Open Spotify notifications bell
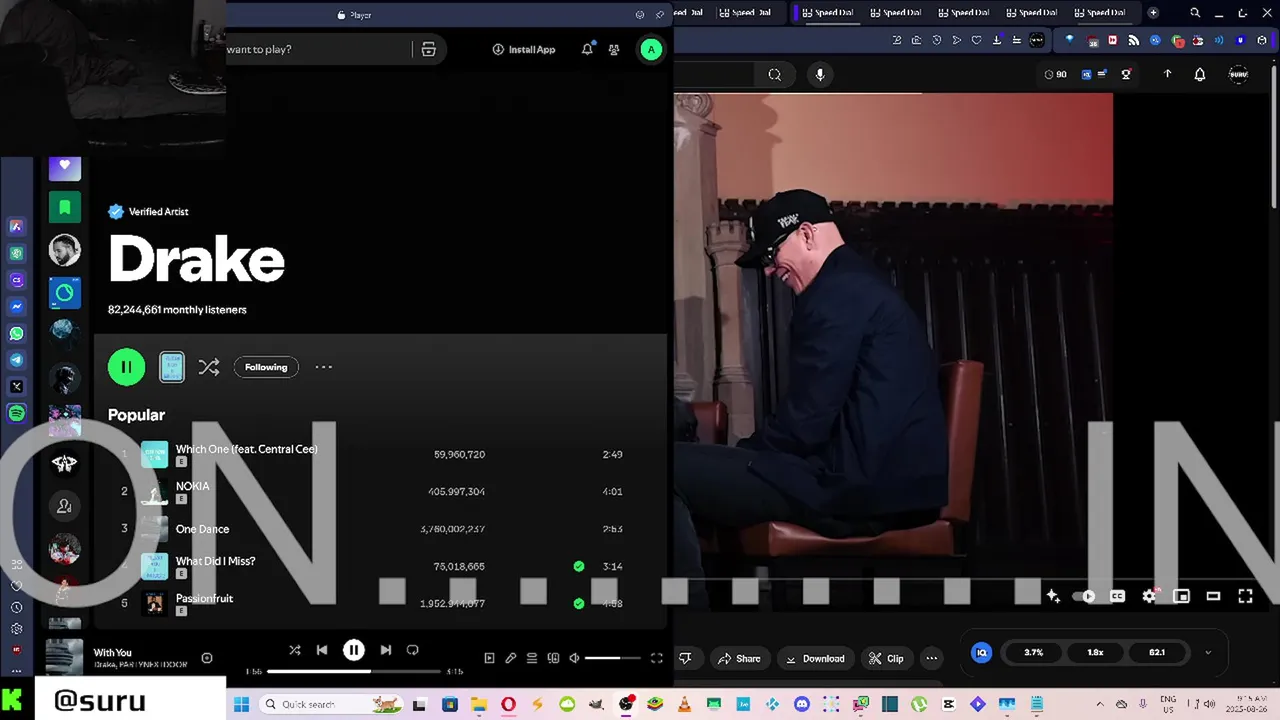This screenshot has width=1280, height=720. (x=587, y=49)
